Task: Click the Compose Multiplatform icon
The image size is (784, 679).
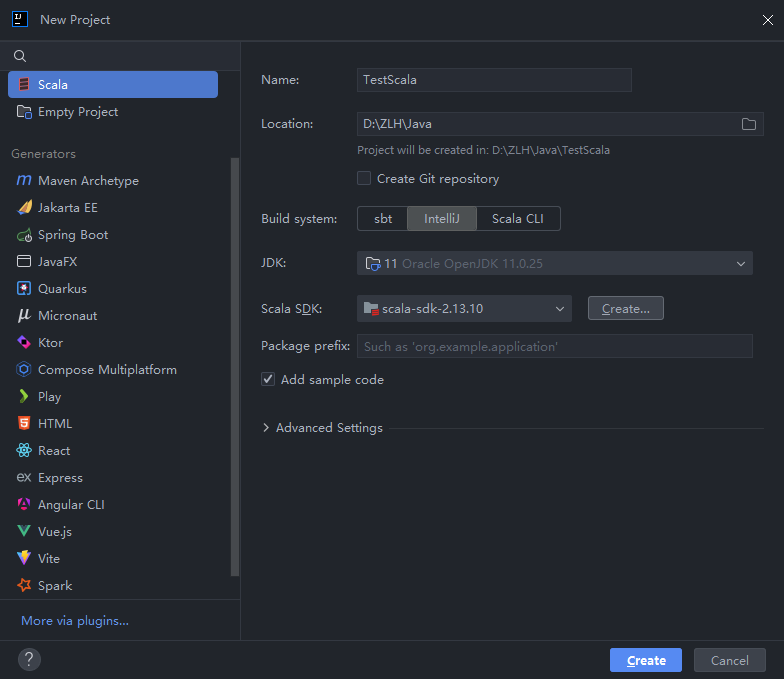Action: (x=24, y=369)
